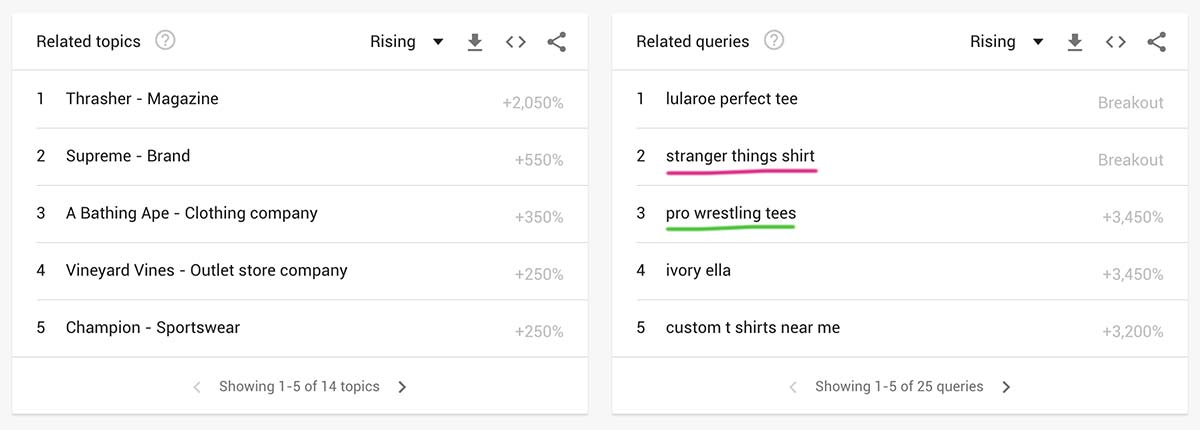Expand Rising dropdown in Related queries
This screenshot has width=1200, height=430.
1007,42
